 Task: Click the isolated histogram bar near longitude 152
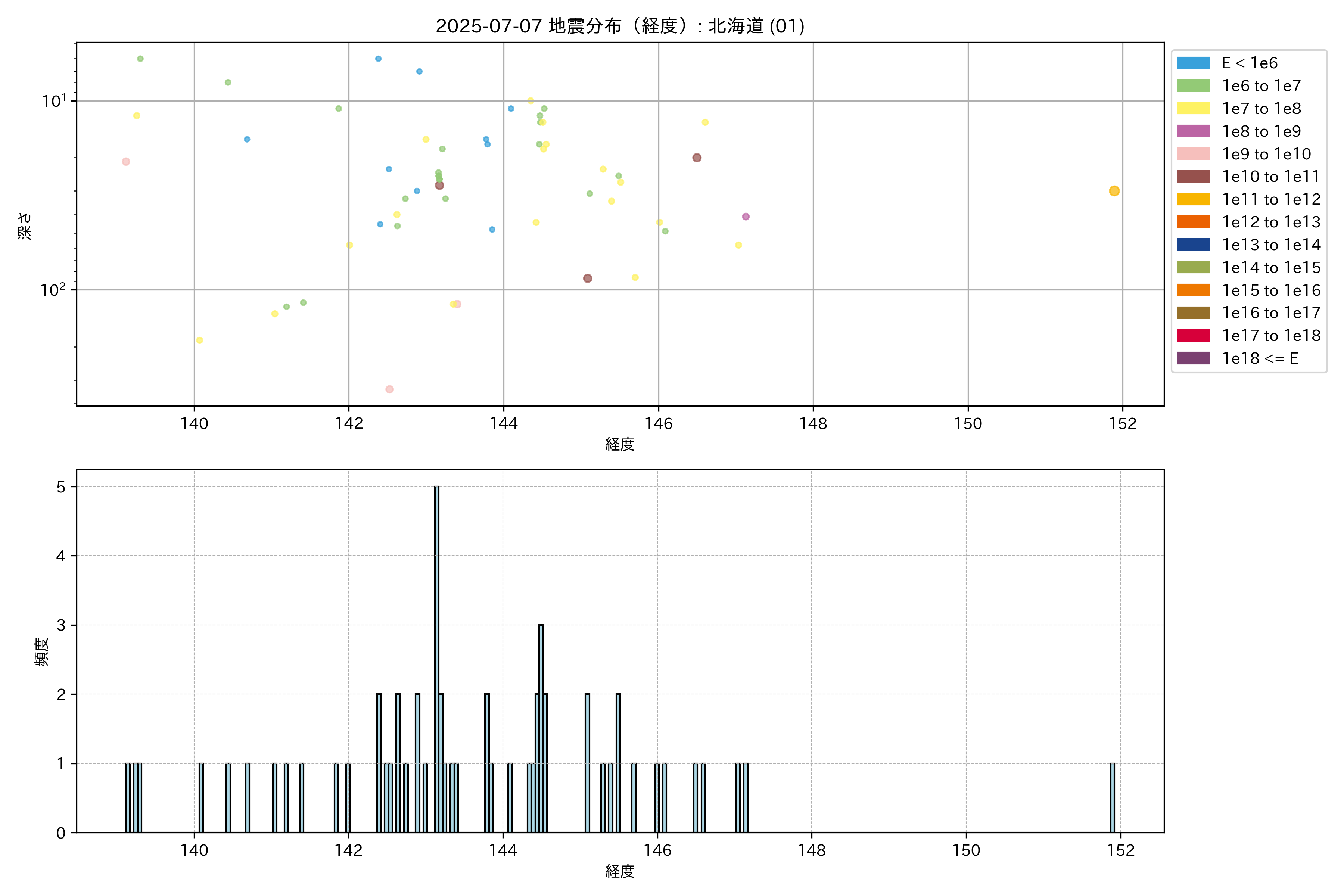[x=1112, y=797]
